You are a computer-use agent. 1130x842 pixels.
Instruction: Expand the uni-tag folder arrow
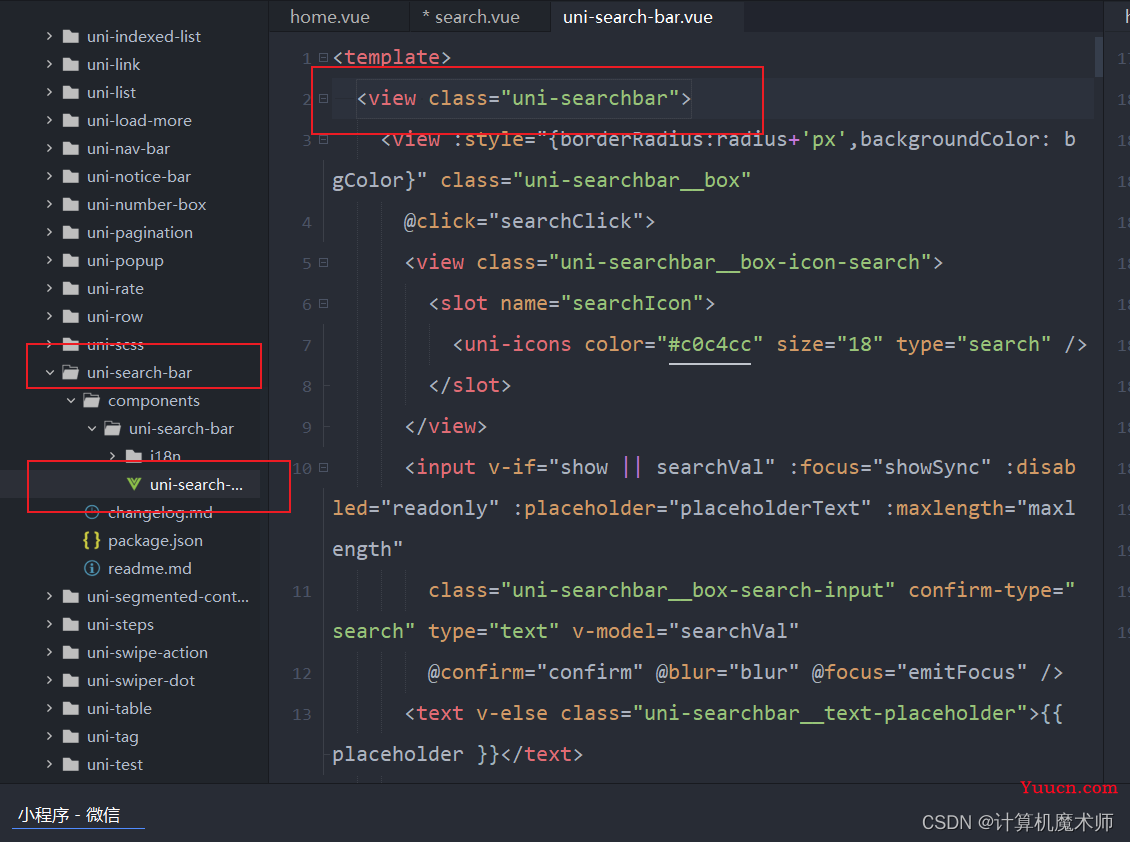coord(49,737)
